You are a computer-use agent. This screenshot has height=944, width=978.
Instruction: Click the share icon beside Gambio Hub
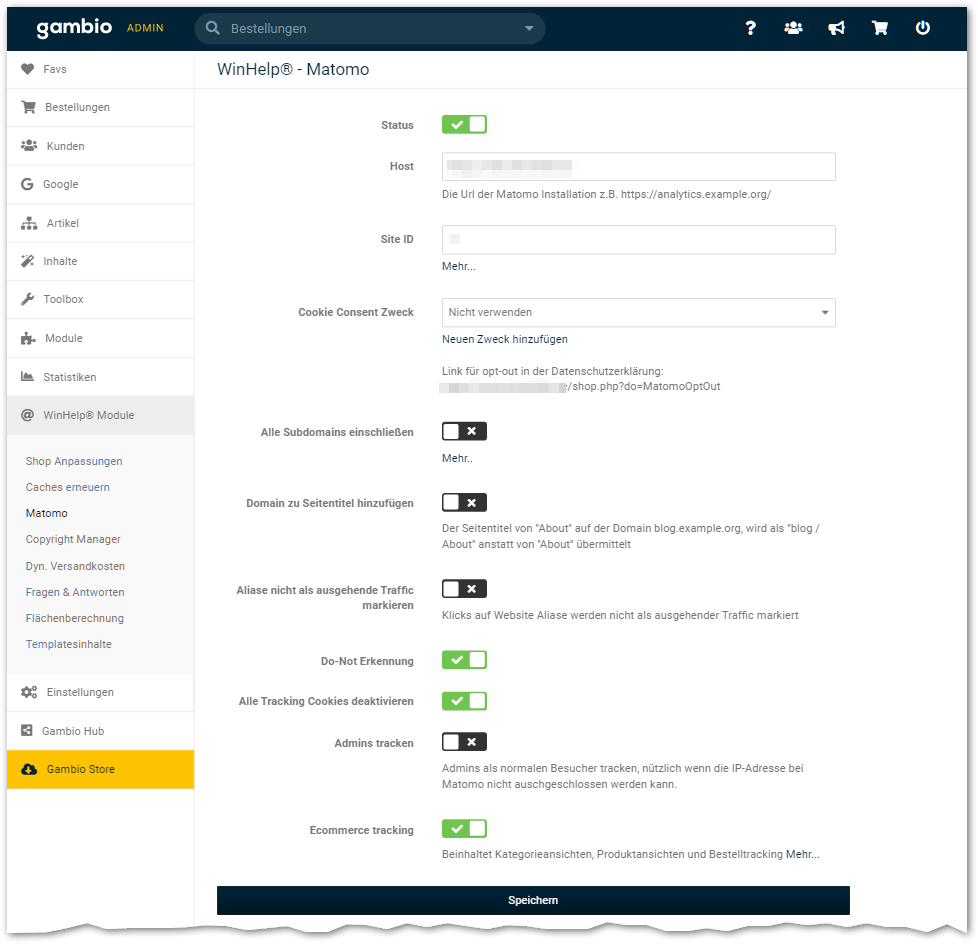point(27,731)
